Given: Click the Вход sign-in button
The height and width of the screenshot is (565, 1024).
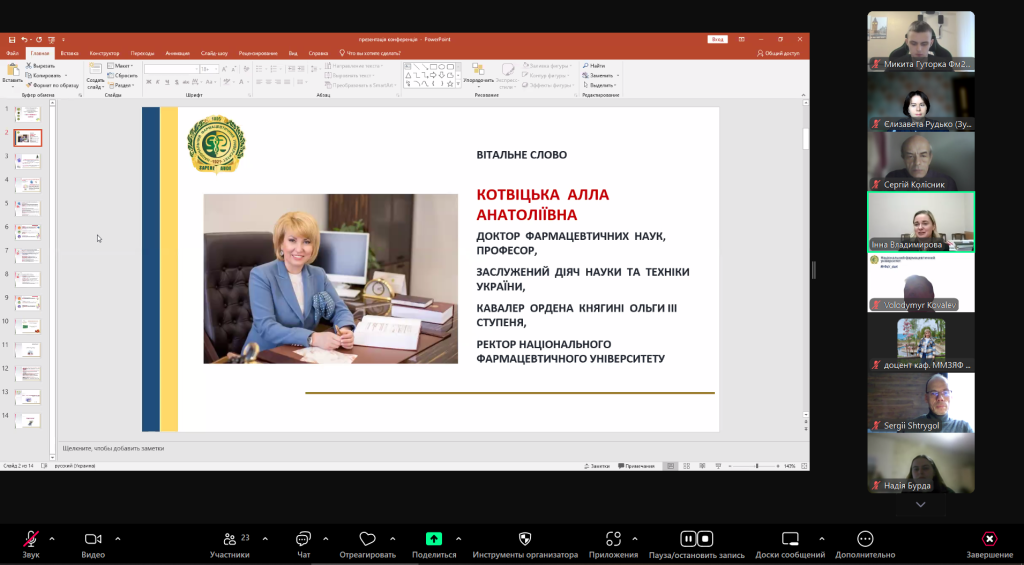Looking at the screenshot, I should (x=717, y=39).
